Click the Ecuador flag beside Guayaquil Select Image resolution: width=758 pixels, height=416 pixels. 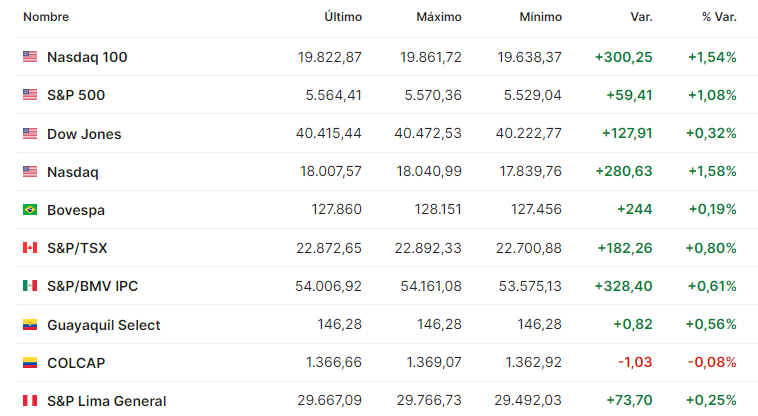coord(30,324)
